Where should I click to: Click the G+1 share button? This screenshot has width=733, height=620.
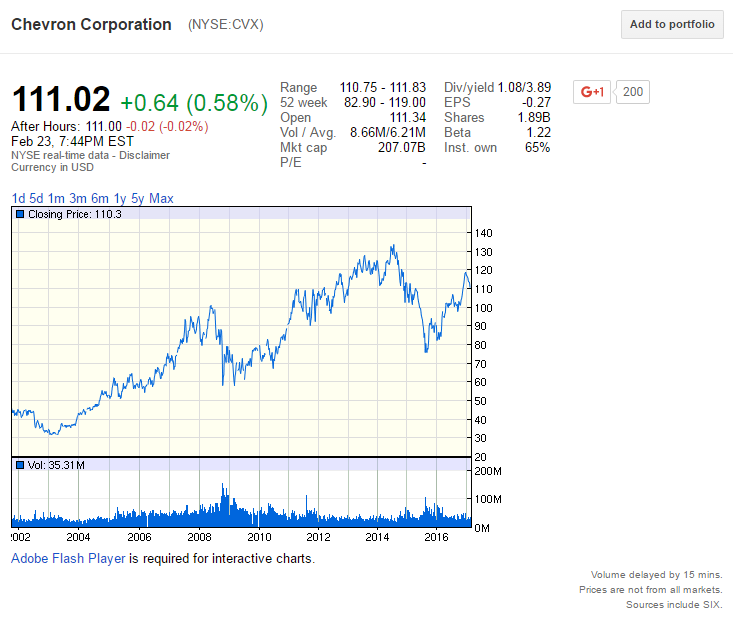592,92
